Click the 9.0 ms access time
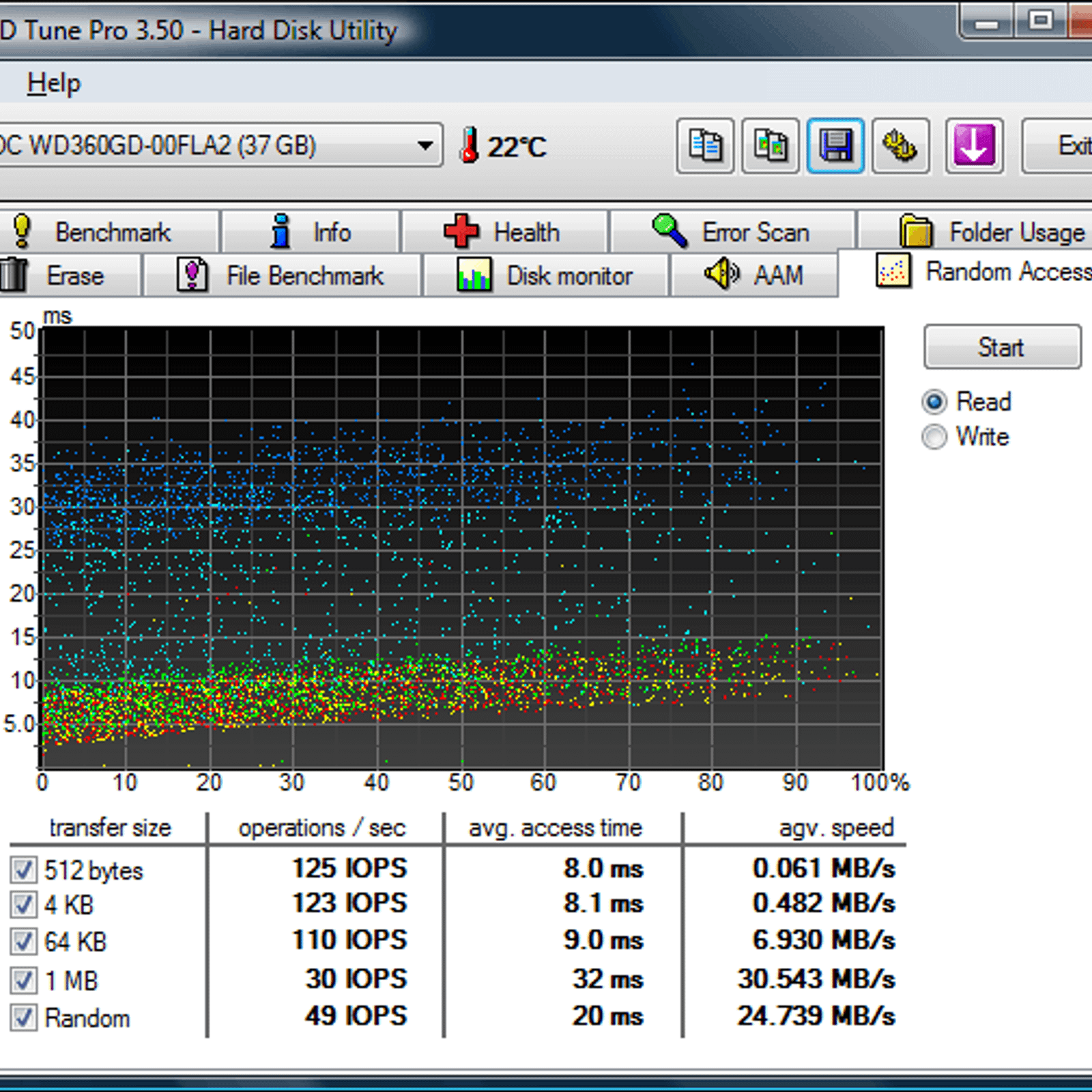1092x1092 pixels. pos(603,940)
